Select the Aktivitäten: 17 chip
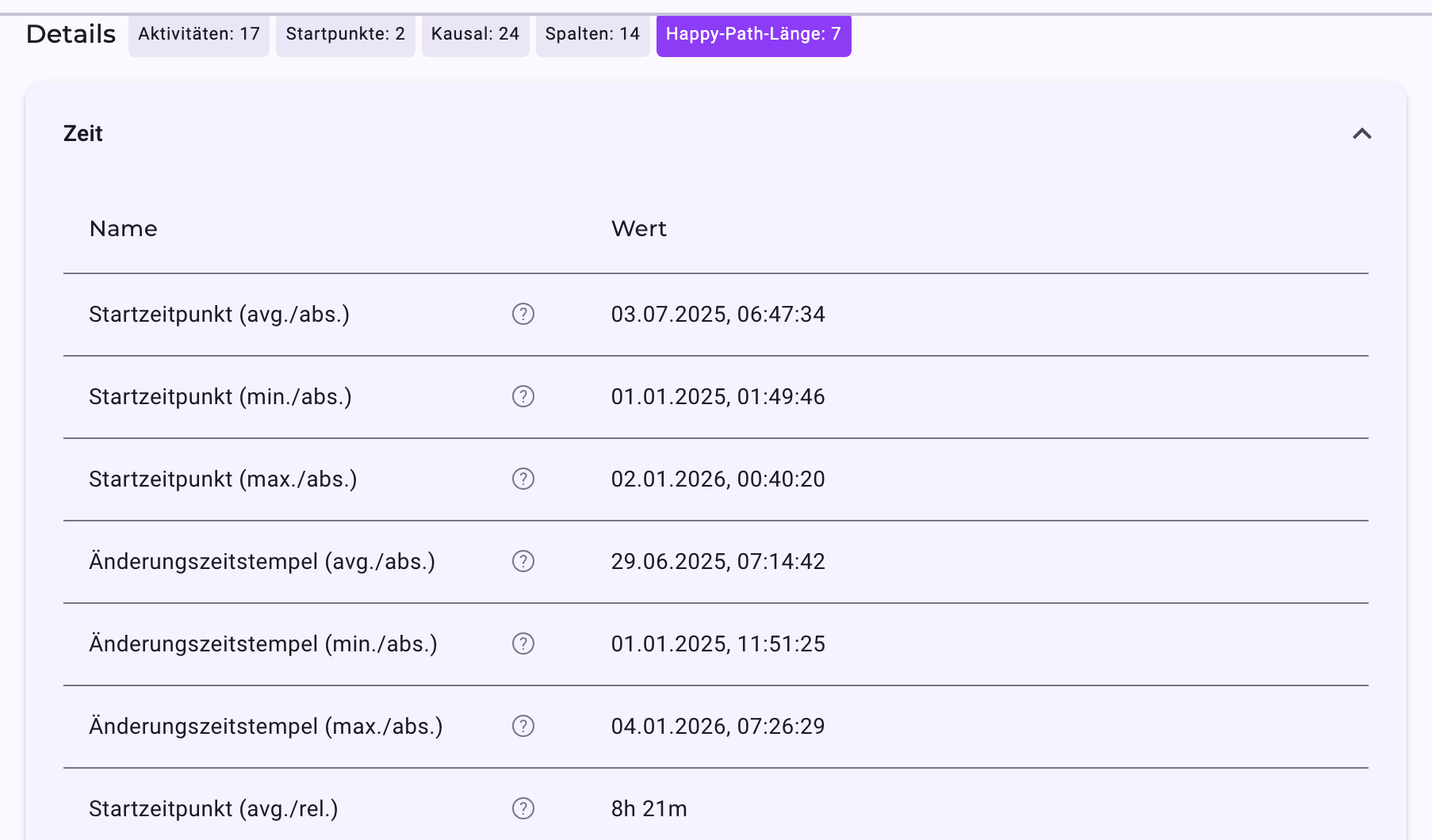This screenshot has height=840, width=1432. click(199, 35)
